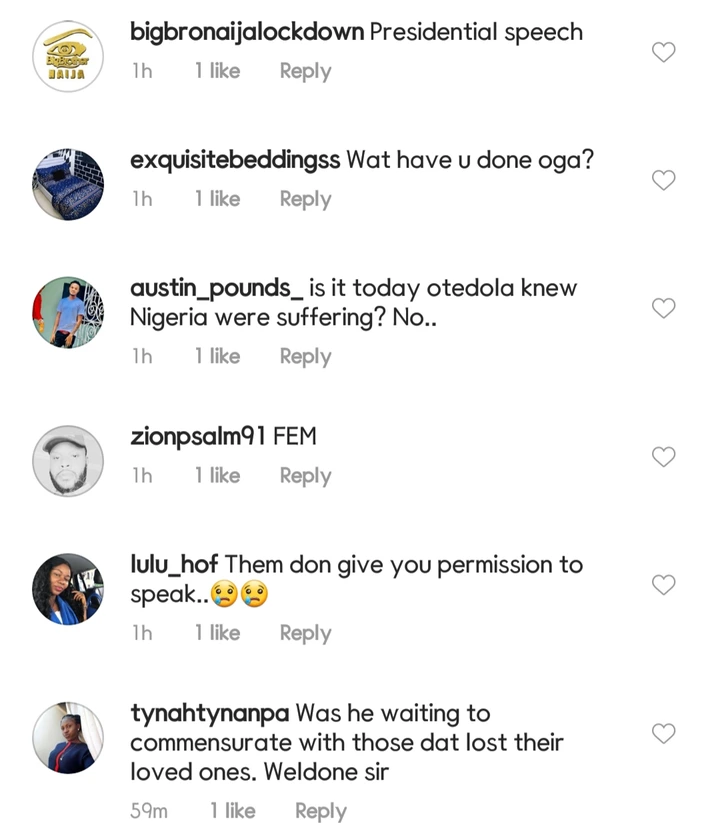The image size is (720, 823).
Task: Heart the austin_pounds_ comment
Action: (x=664, y=308)
